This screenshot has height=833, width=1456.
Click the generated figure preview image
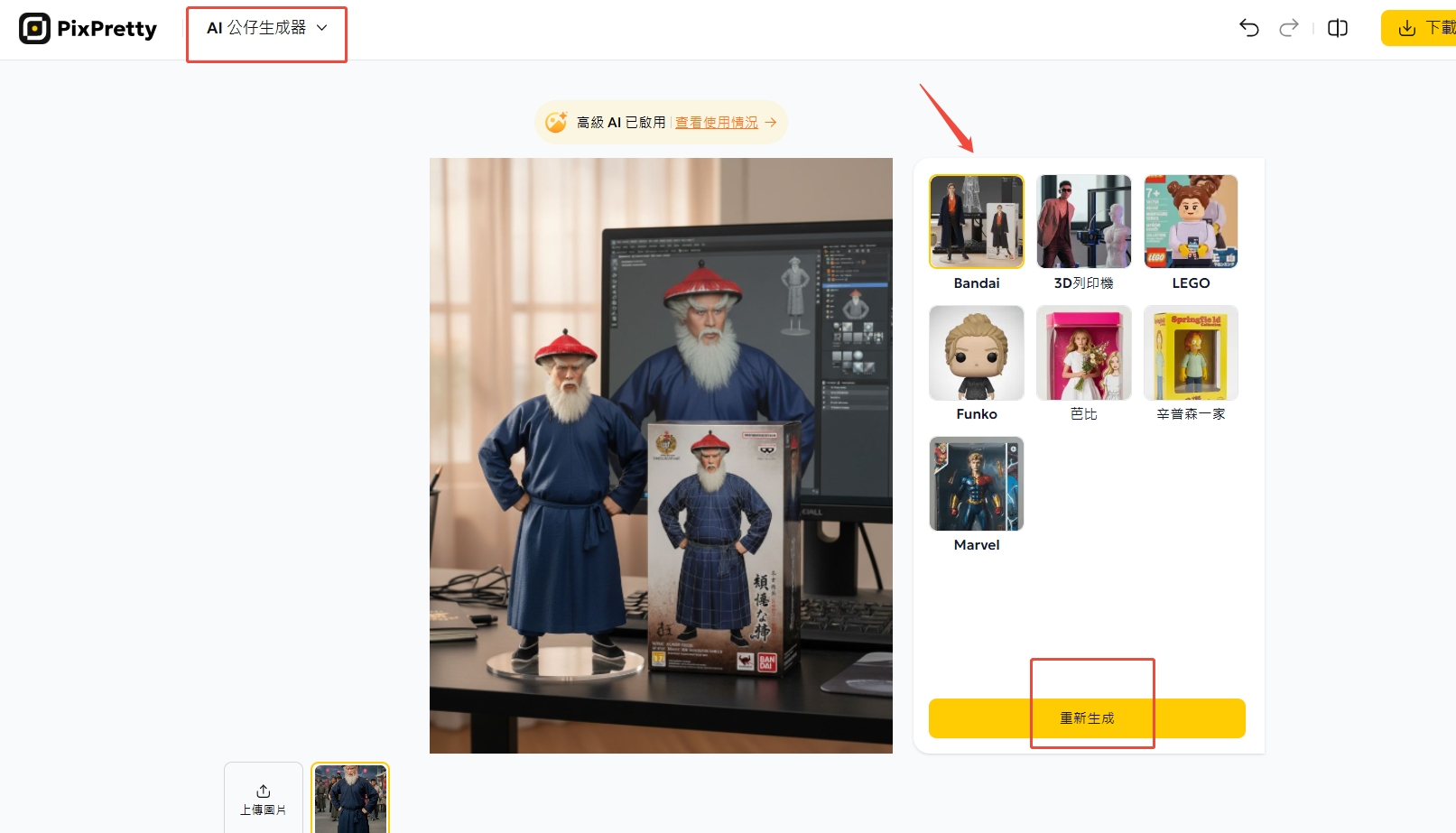pos(661,455)
